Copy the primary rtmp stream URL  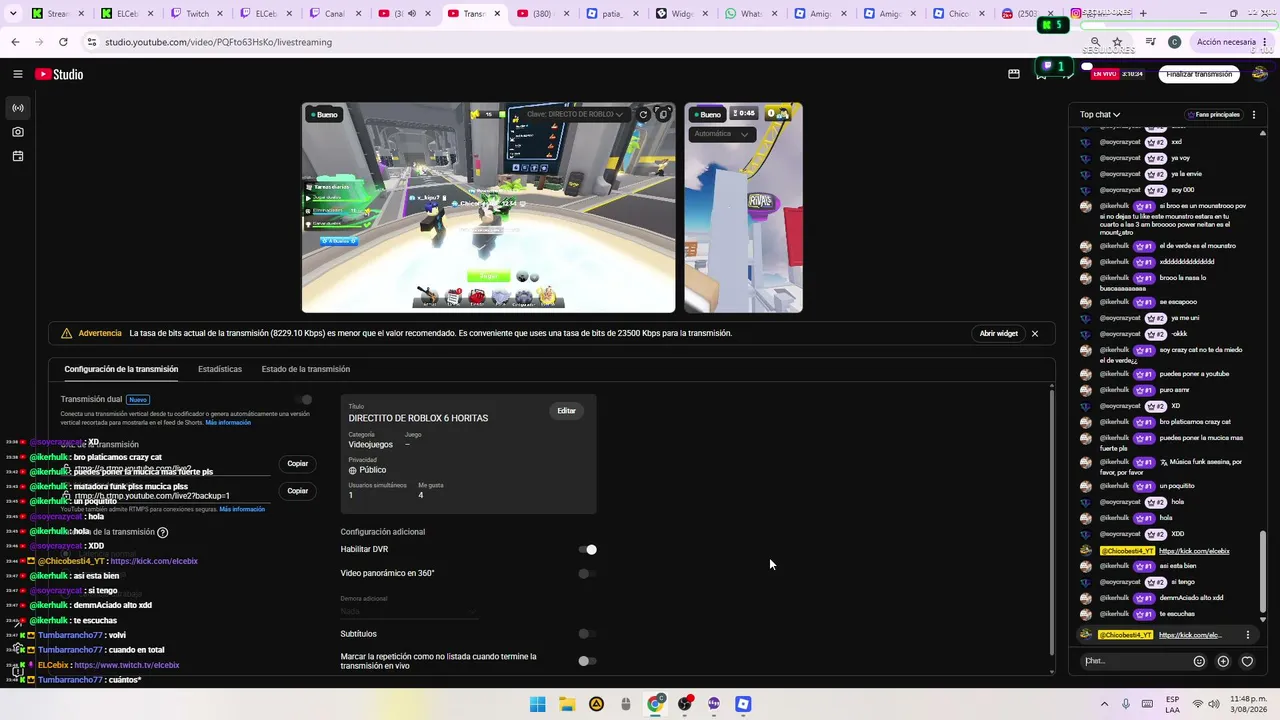[x=298, y=464]
